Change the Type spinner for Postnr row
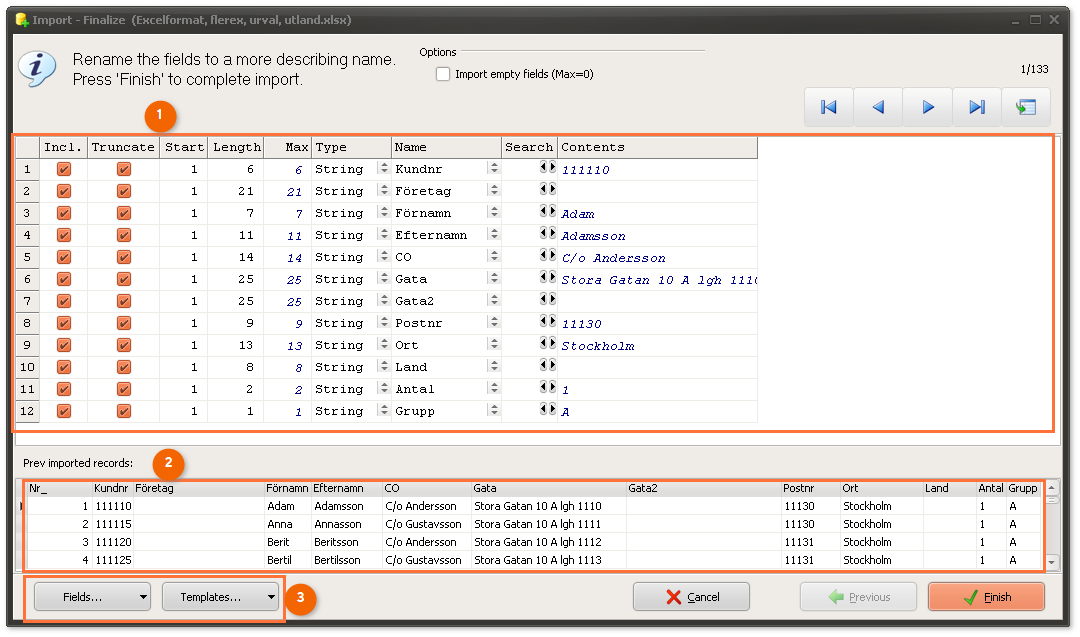The width and height of the screenshot is (1080, 637). (384, 322)
